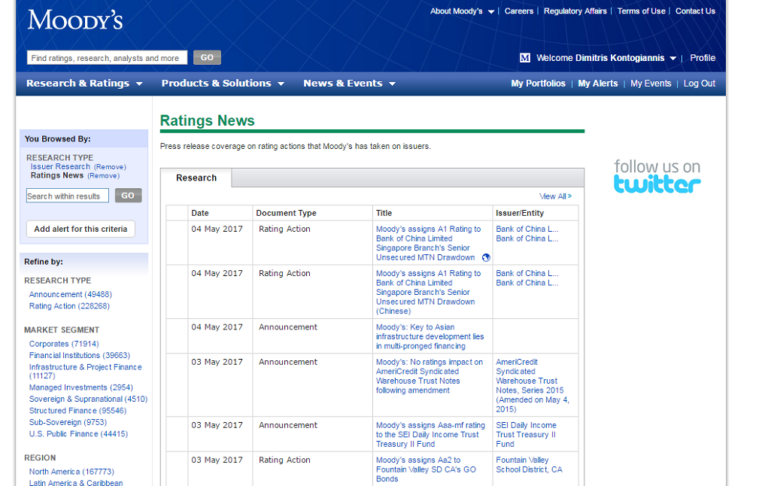Image resolution: width=768 pixels, height=486 pixels.
Task: Open My Events
Action: [x=650, y=83]
